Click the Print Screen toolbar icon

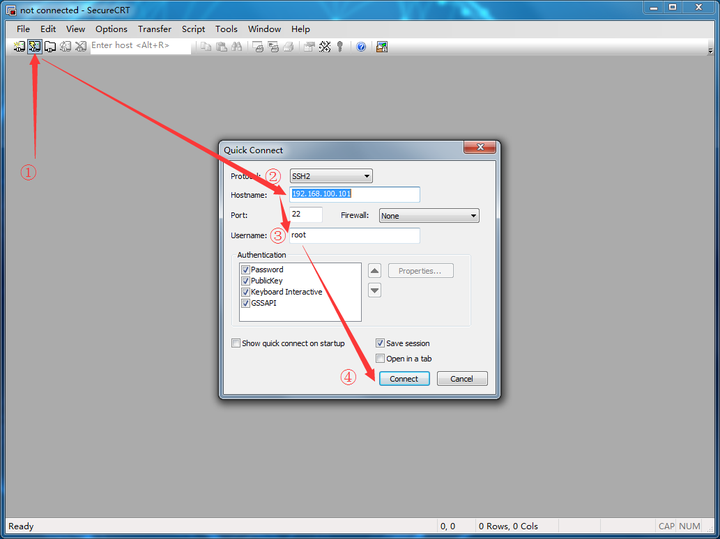tap(258, 46)
